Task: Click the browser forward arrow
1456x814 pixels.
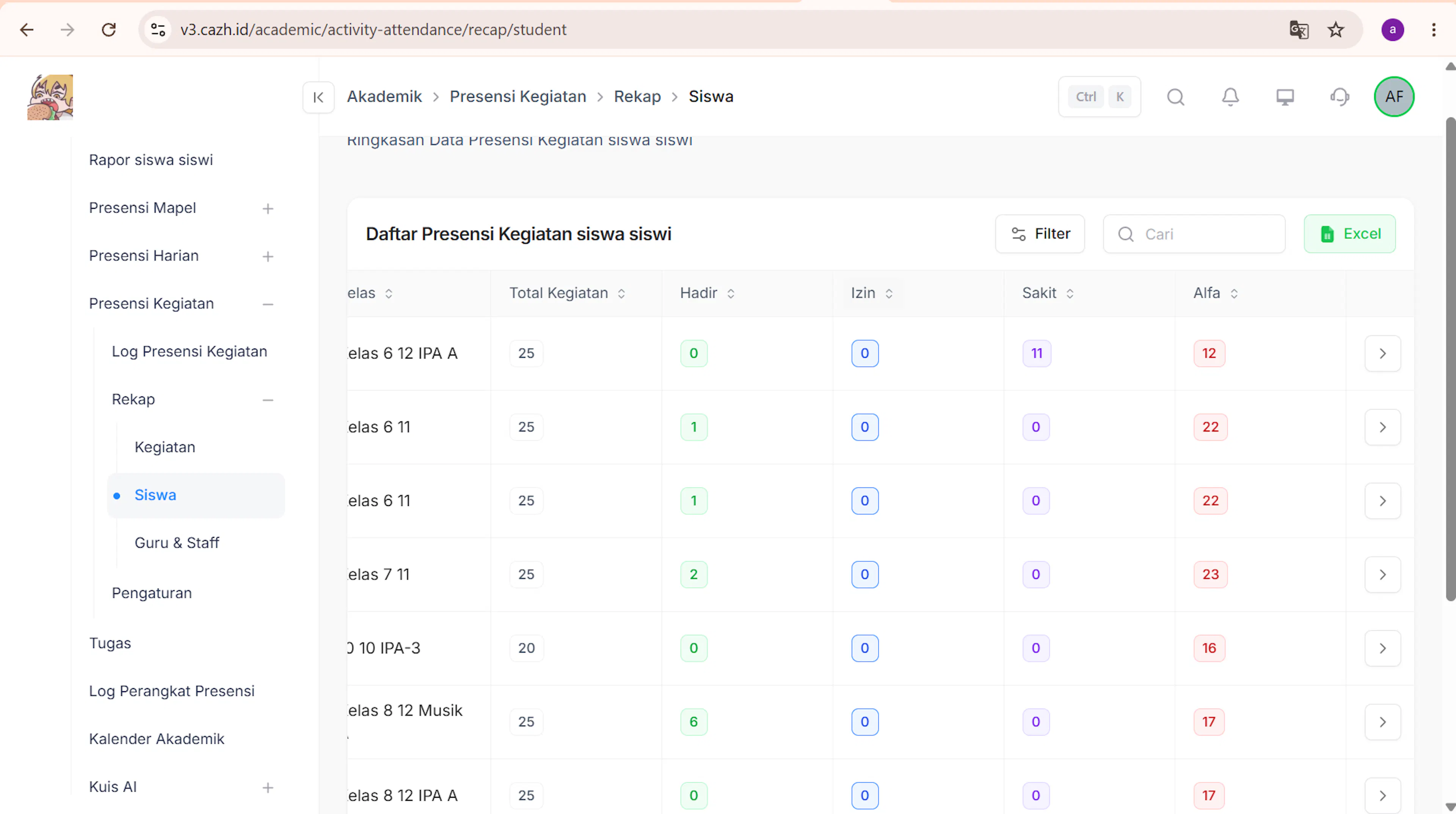Action: click(x=67, y=30)
